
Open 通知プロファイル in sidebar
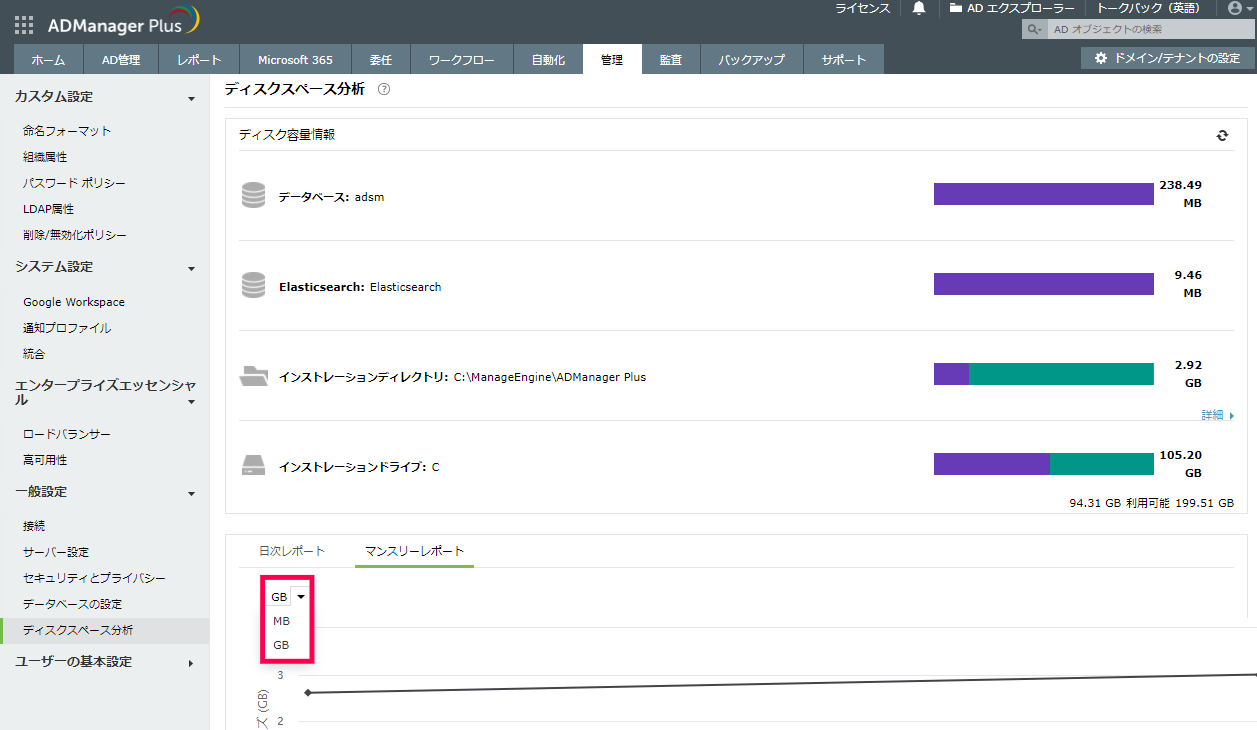[x=68, y=328]
